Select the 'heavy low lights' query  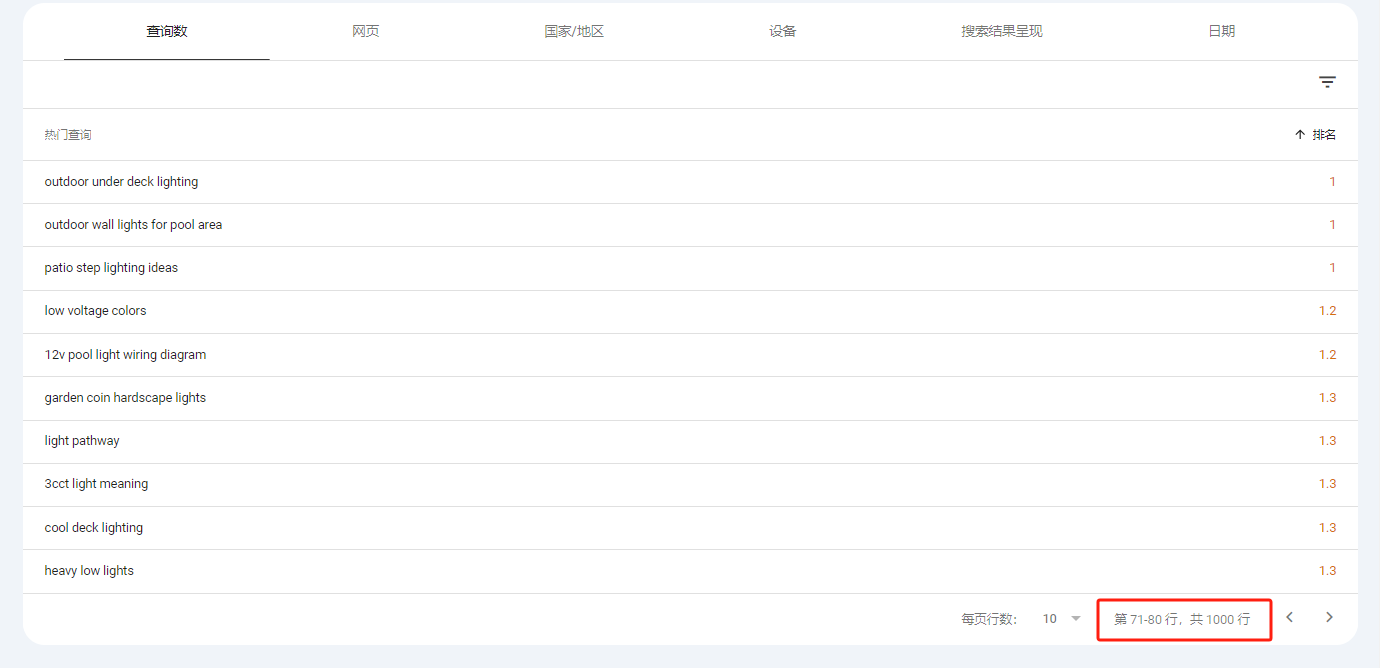pos(89,571)
